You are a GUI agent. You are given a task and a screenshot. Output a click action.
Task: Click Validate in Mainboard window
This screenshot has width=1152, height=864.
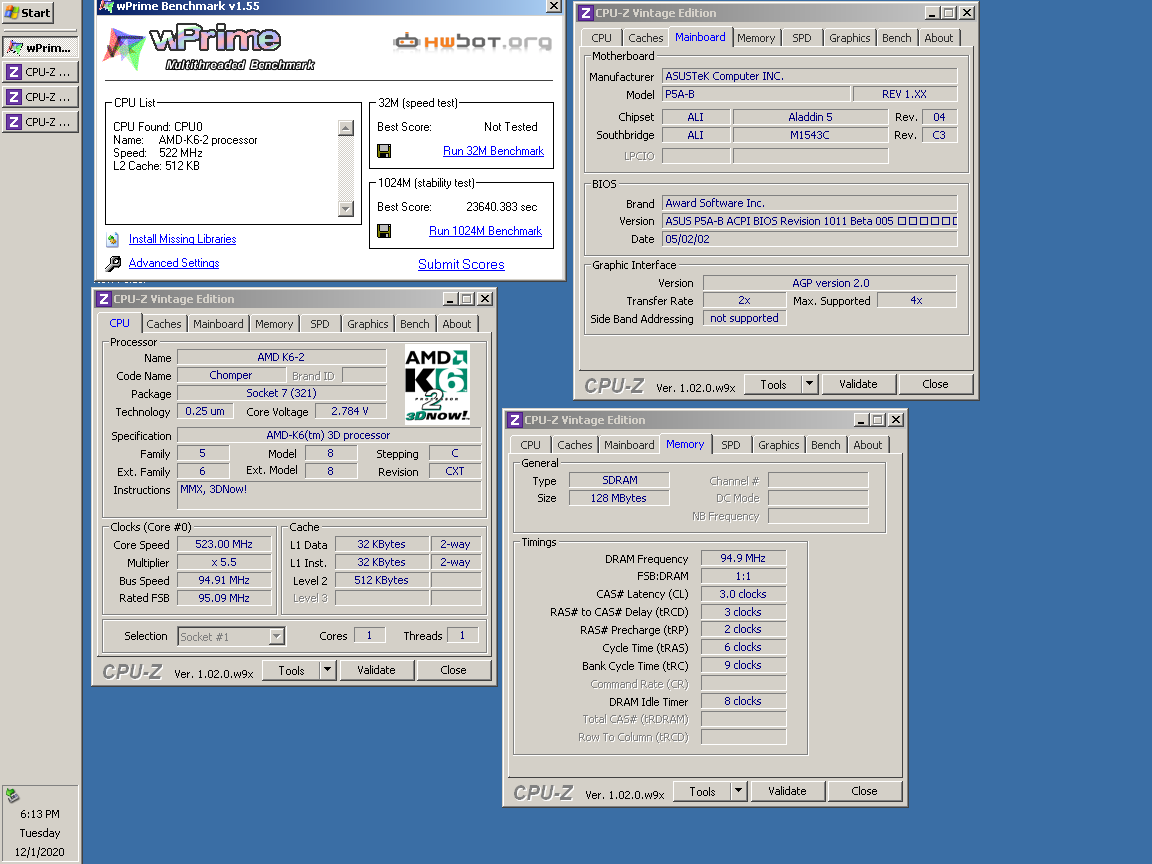pos(858,384)
